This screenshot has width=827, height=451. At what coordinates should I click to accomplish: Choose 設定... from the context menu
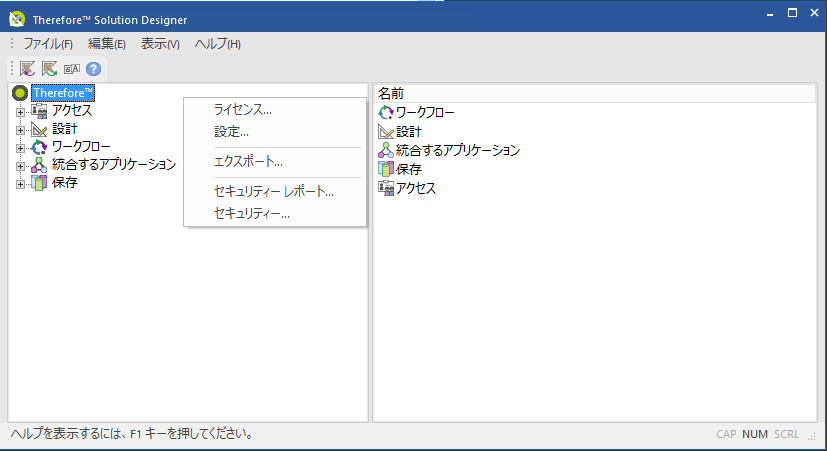click(275, 132)
